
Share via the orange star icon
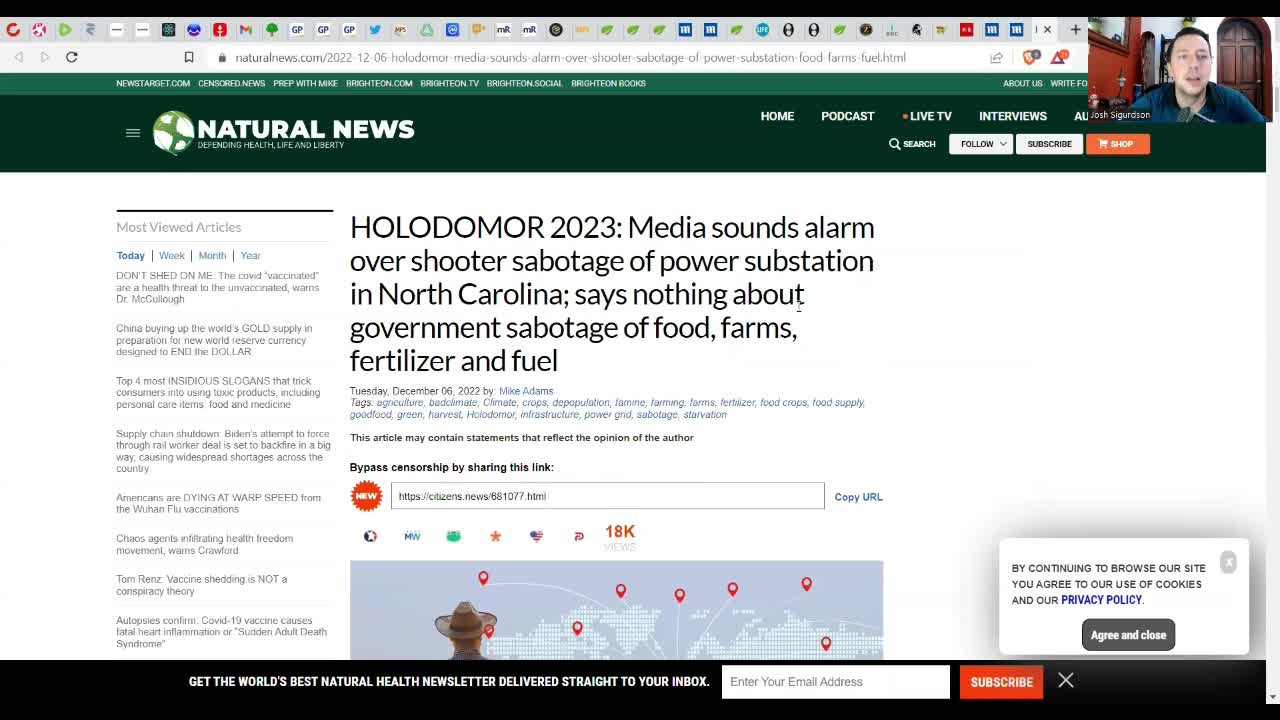[x=495, y=536]
